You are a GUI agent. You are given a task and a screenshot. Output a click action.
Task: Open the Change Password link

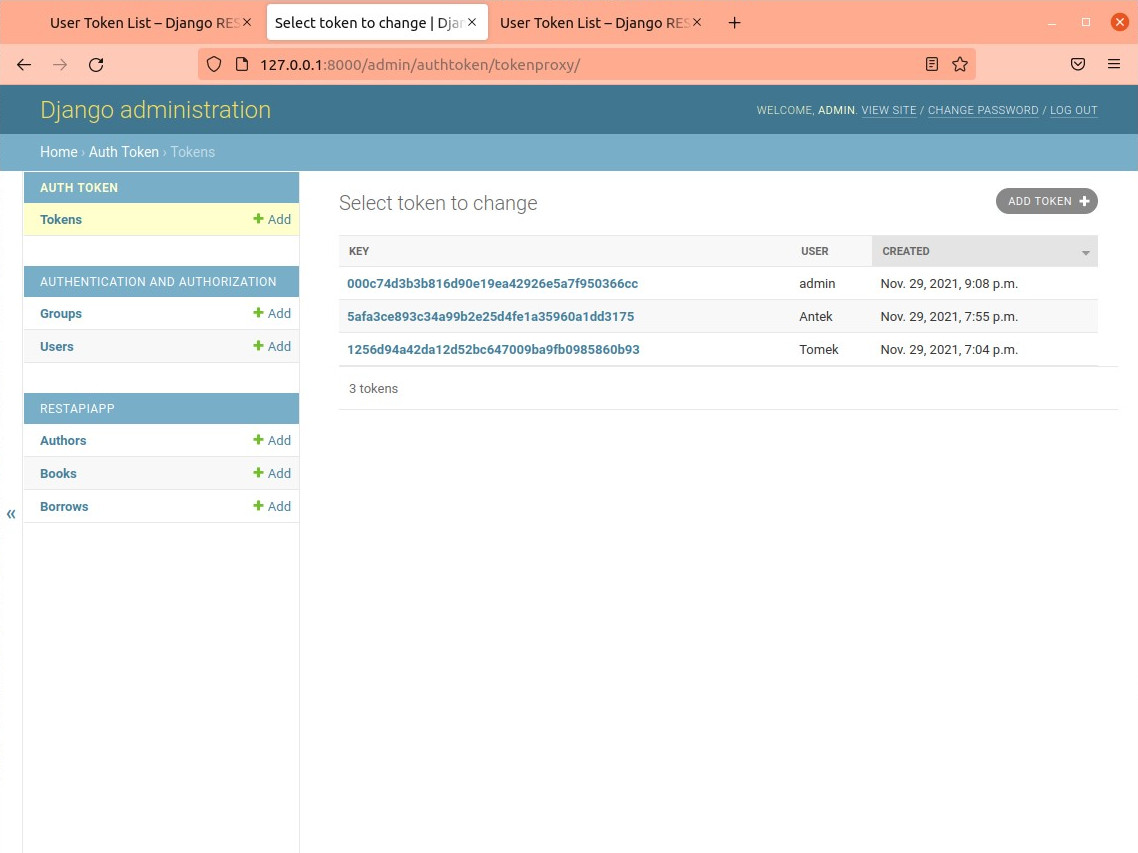[983, 110]
